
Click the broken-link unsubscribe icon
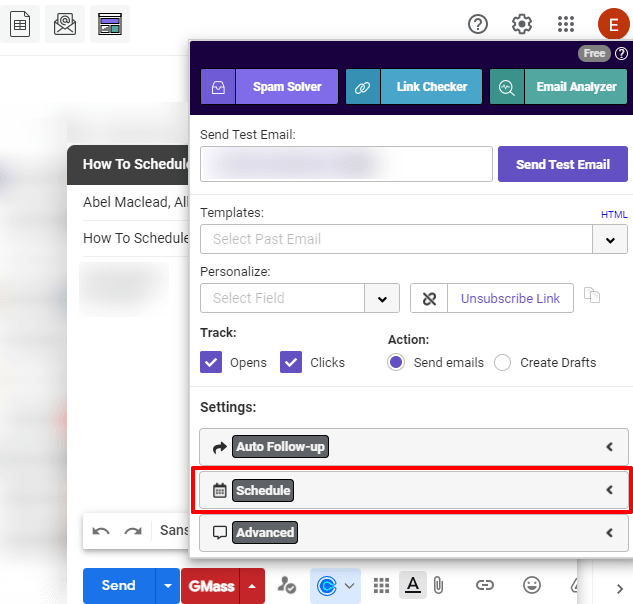click(x=429, y=298)
